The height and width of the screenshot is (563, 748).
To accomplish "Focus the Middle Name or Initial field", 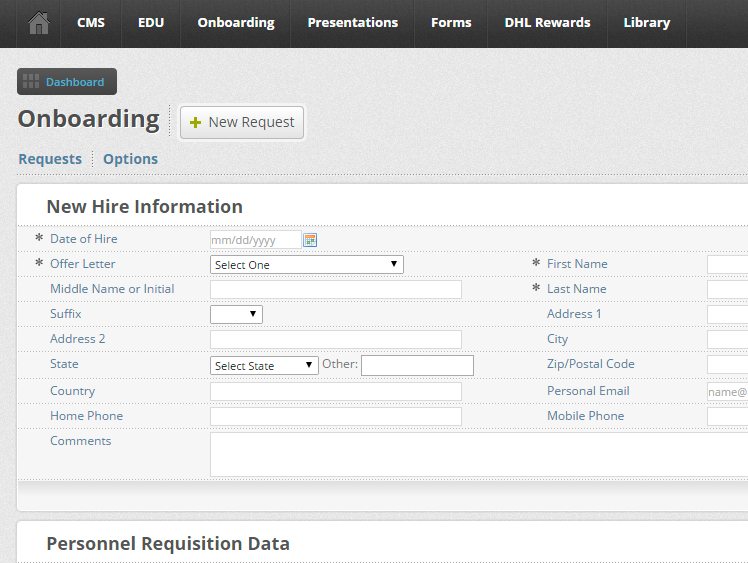I will pos(336,290).
